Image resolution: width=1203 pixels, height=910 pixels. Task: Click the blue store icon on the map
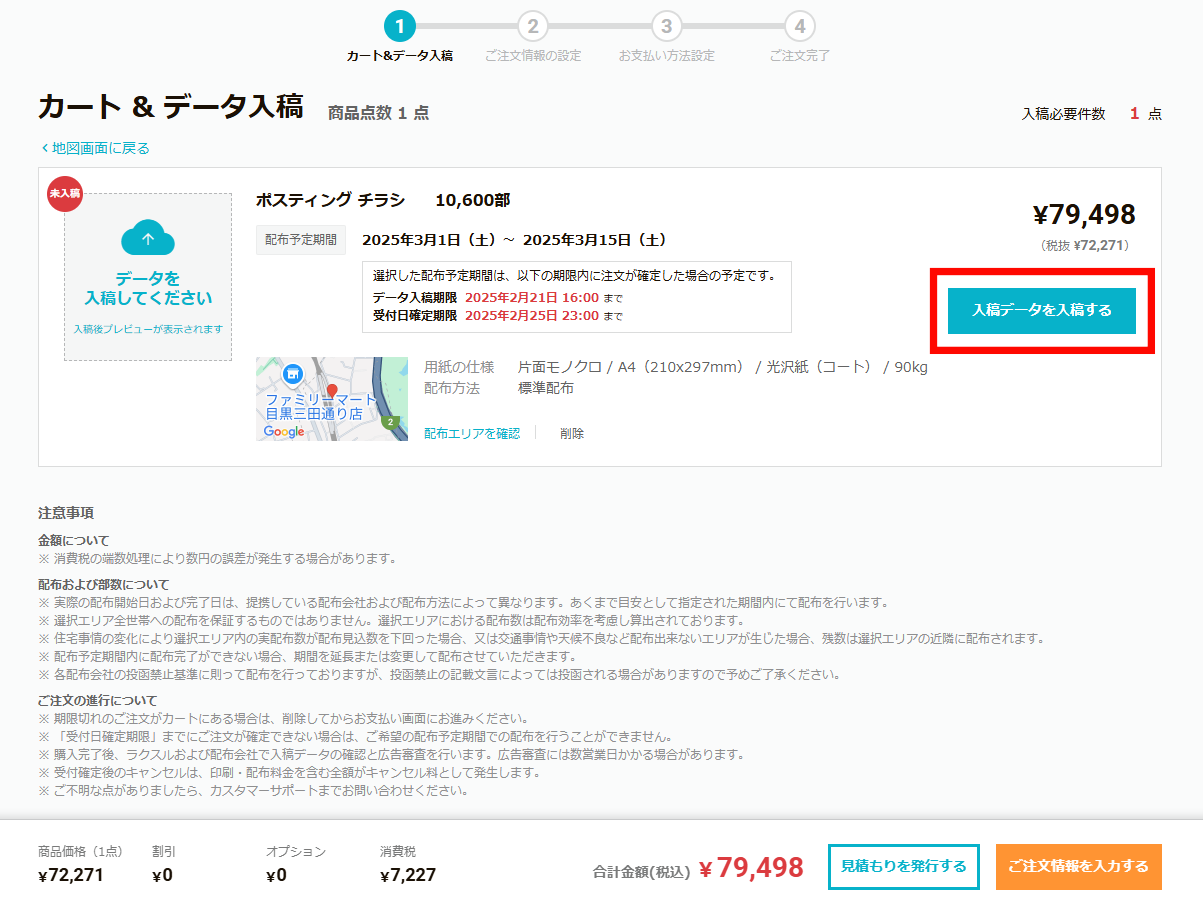coord(292,374)
